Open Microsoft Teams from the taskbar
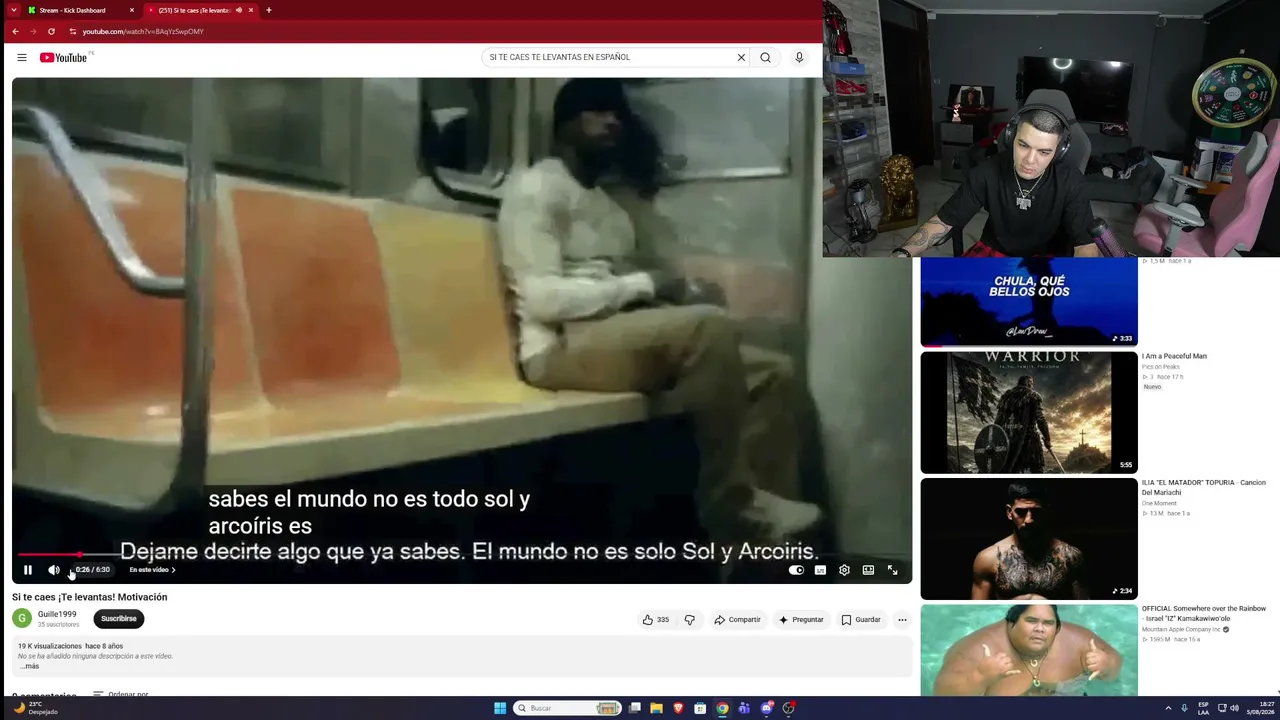The image size is (1280, 720). tap(744, 708)
